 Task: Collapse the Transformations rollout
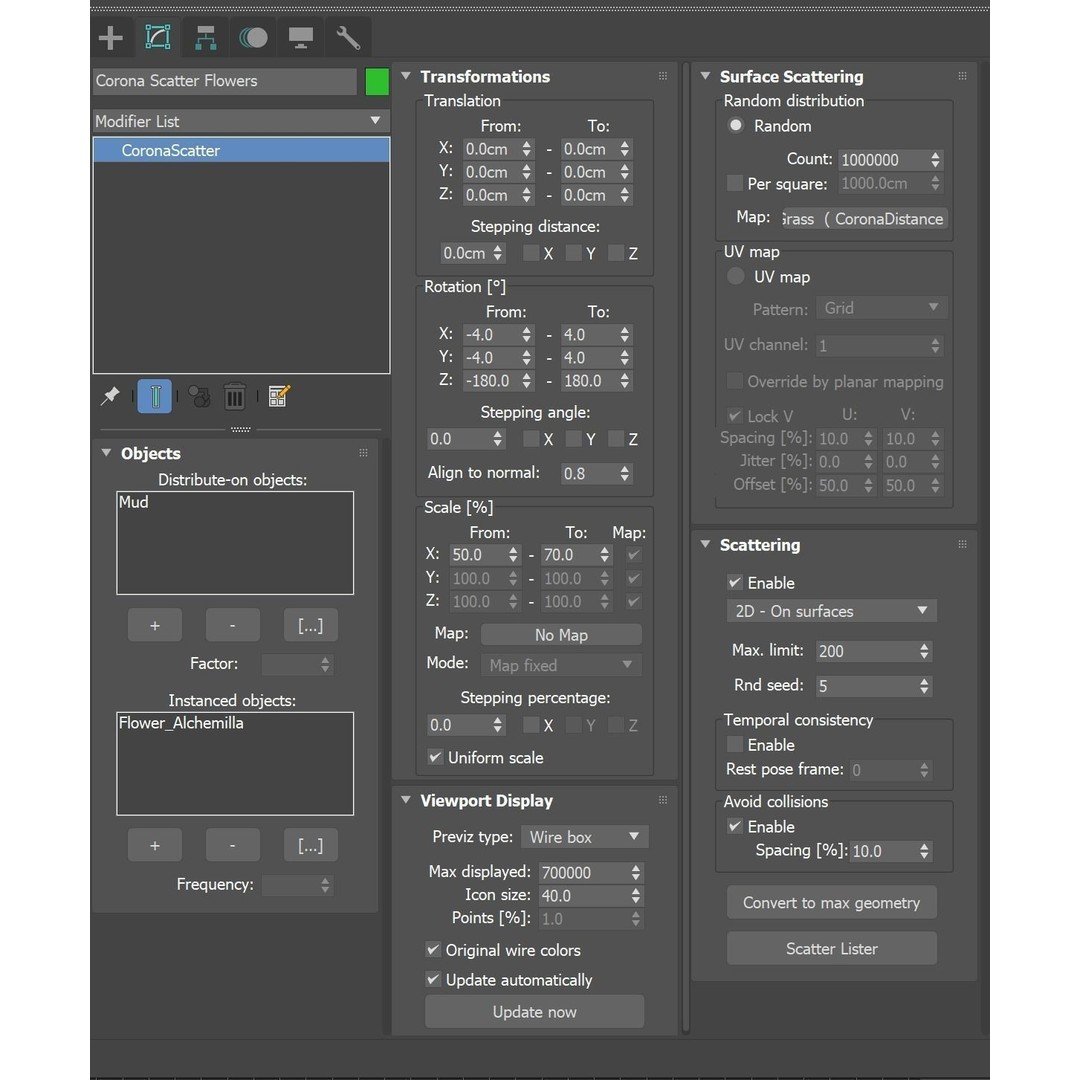(406, 76)
